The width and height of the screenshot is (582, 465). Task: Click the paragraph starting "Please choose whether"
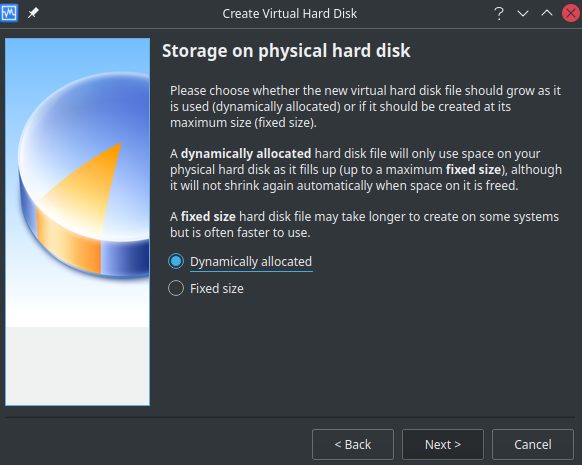(x=366, y=107)
